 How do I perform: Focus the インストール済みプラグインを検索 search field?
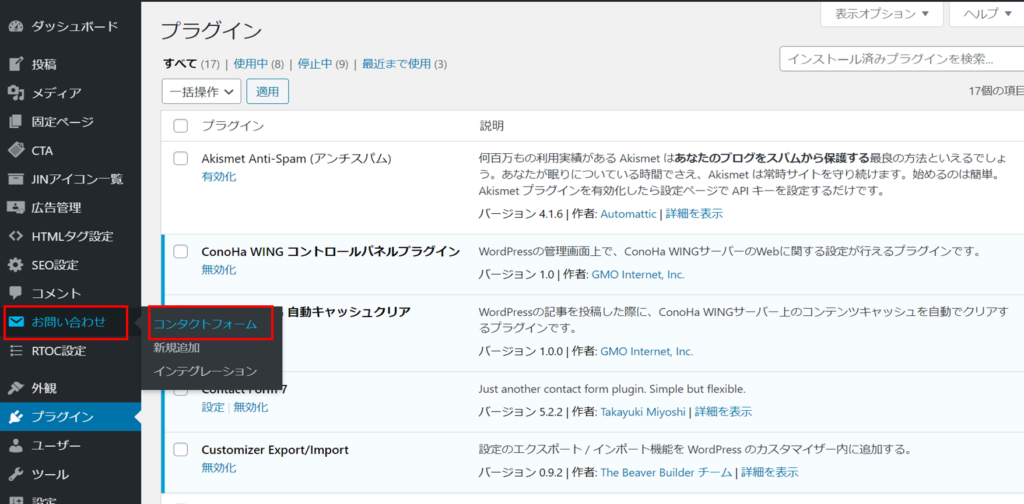point(902,59)
